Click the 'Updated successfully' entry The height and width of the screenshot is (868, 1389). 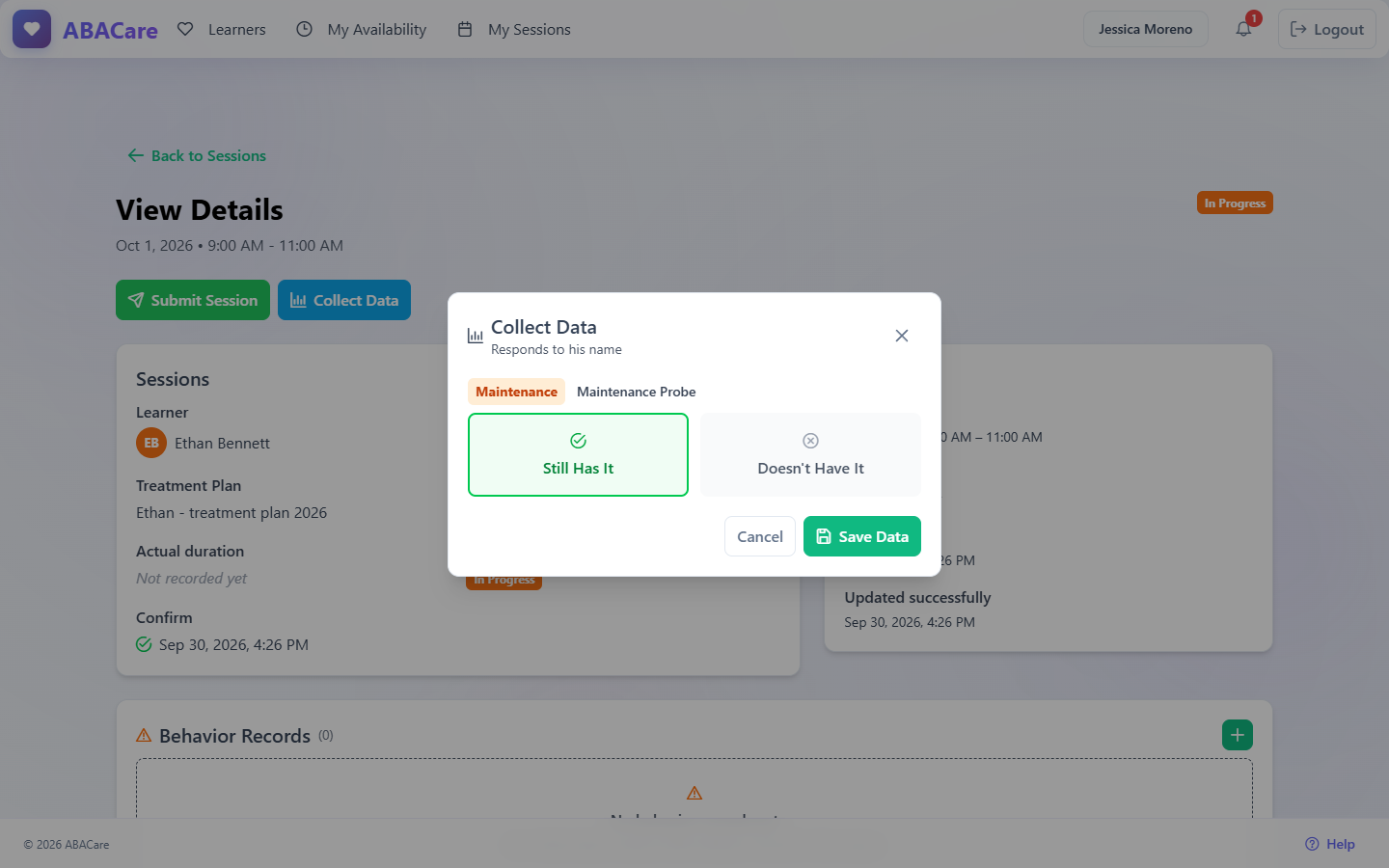point(917,597)
